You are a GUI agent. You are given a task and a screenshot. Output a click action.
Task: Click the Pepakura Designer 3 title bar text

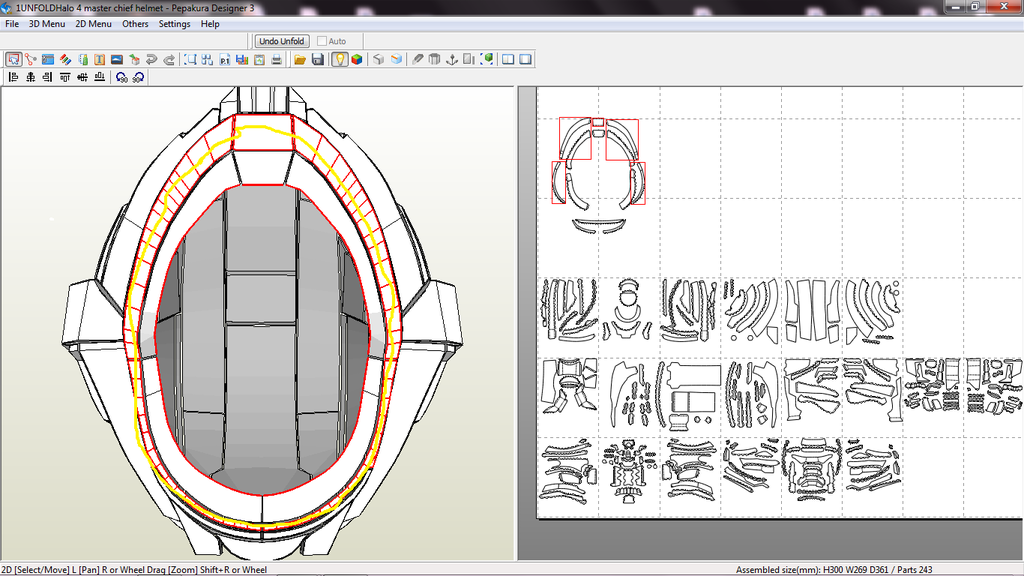[x=213, y=8]
